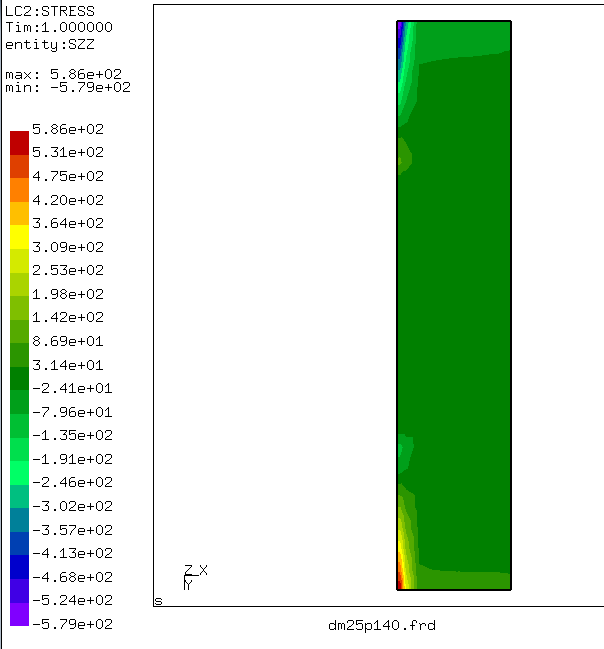Click the legend value 1.42e+02
This screenshot has height=649, width=604.
(68, 317)
